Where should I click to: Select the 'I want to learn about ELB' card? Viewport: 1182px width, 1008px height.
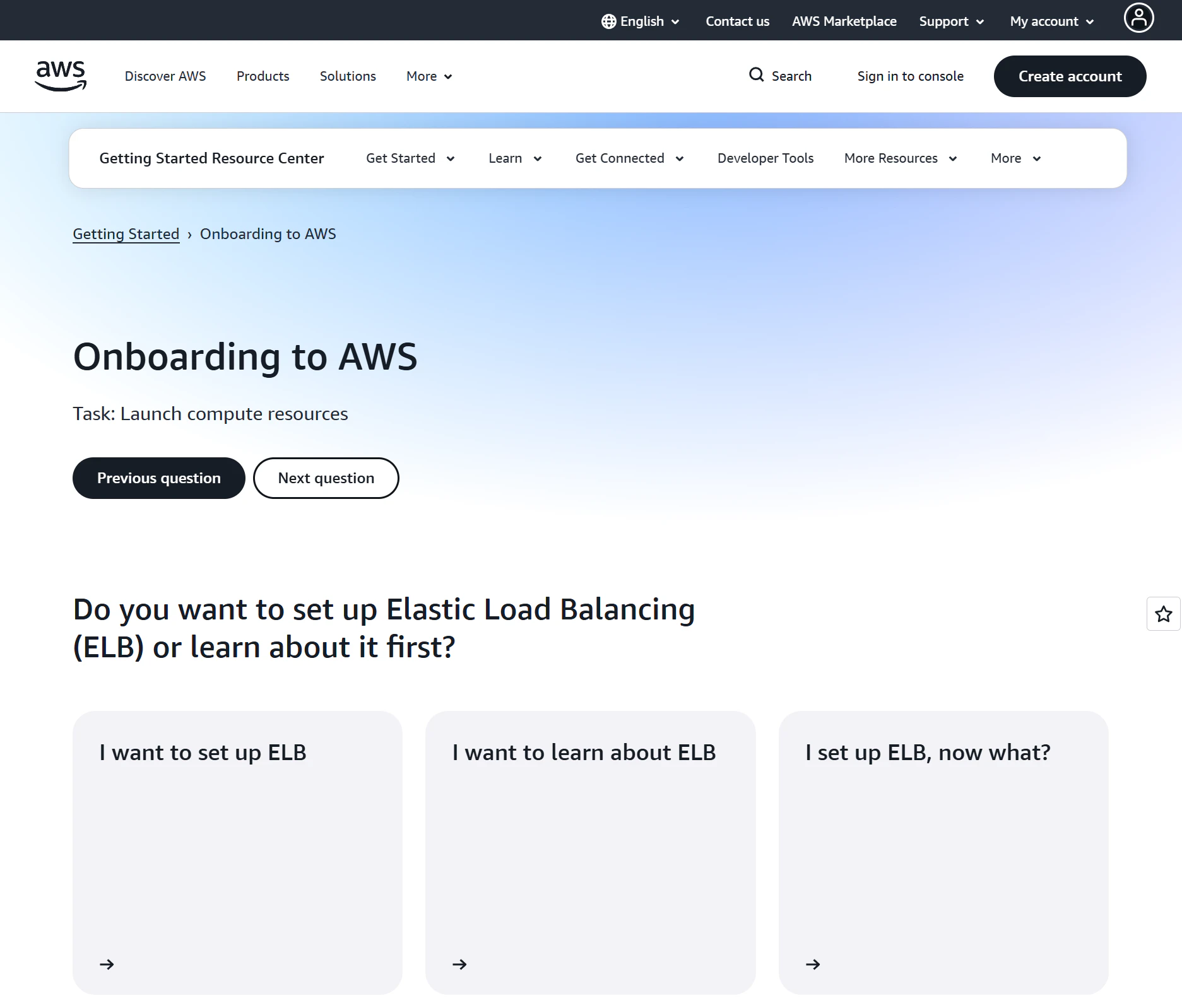[591, 853]
